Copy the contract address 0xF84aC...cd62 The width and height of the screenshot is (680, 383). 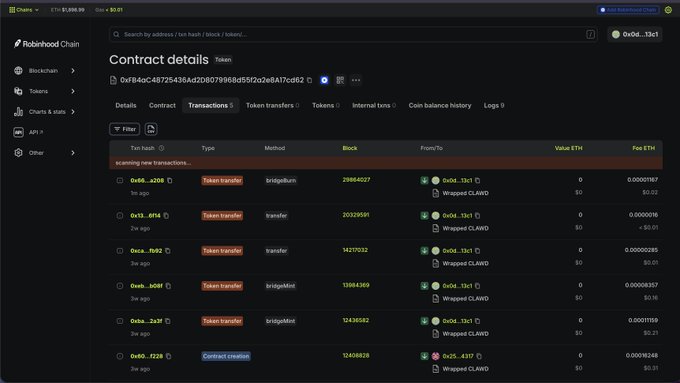(x=309, y=80)
